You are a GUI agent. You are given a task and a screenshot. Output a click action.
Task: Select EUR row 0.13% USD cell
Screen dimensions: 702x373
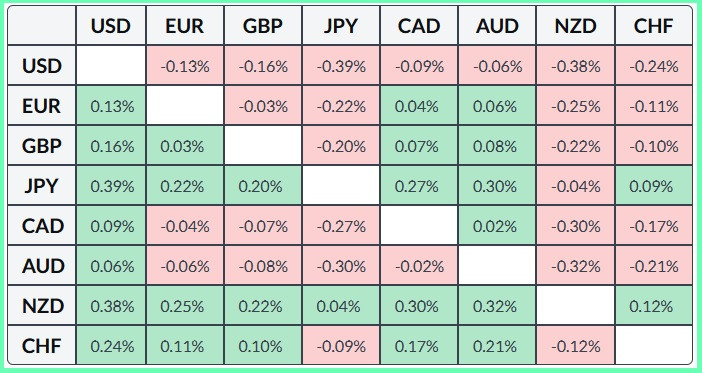pyautogui.click(x=111, y=106)
